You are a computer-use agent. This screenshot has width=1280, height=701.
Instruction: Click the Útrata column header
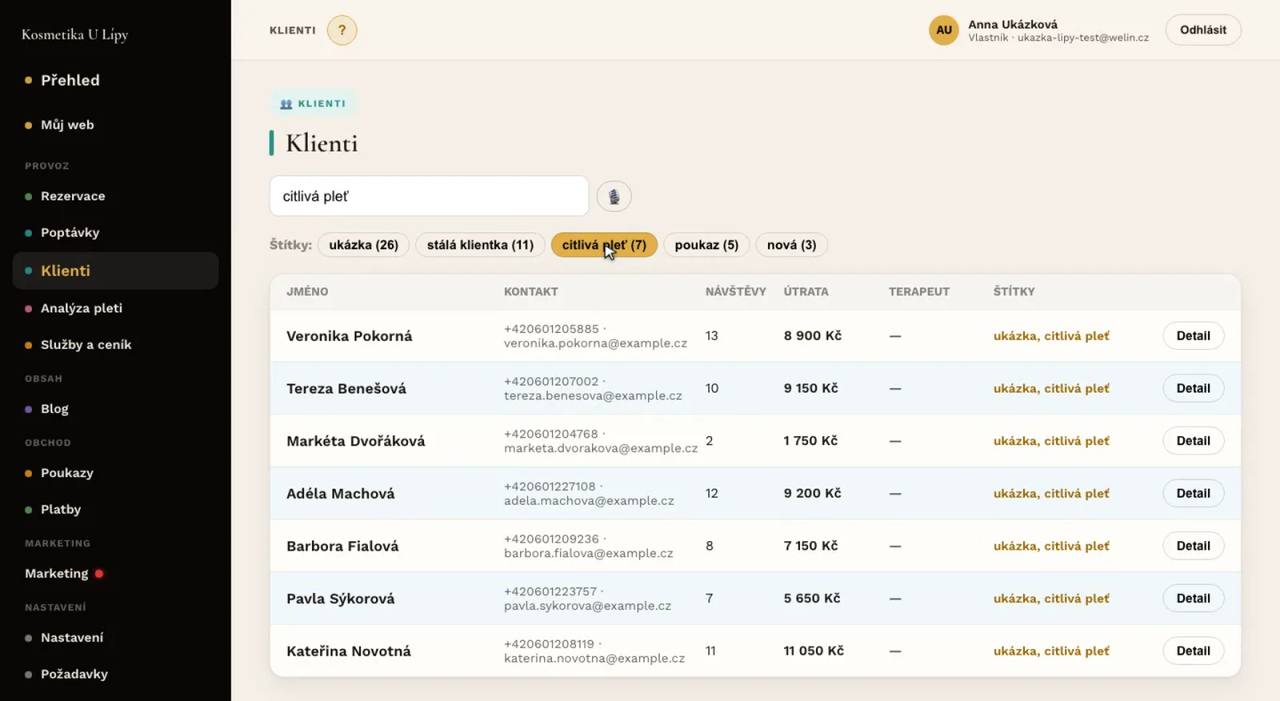point(806,292)
